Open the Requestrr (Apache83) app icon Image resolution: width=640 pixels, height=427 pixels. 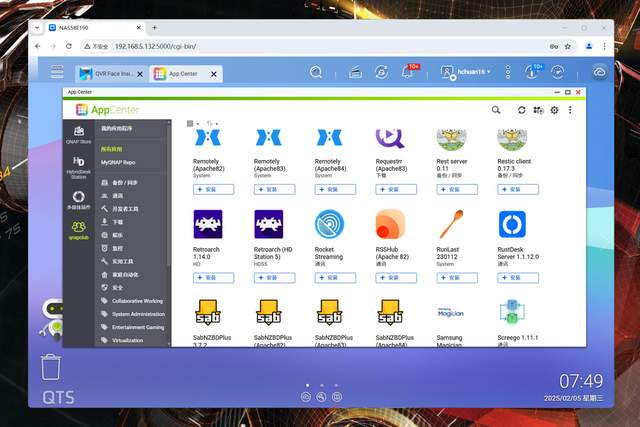[390, 139]
